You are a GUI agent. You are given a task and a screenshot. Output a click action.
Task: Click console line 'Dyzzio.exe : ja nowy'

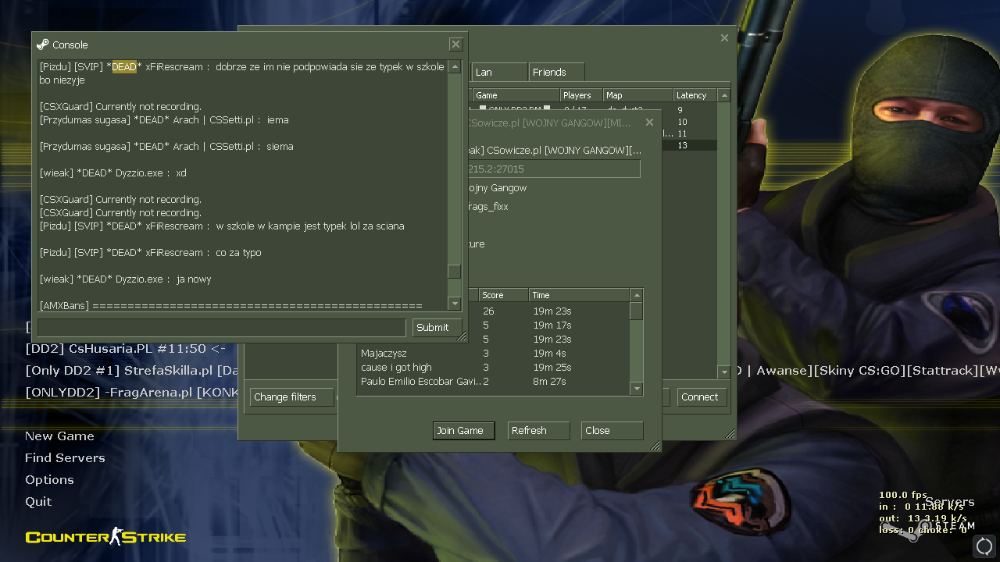[125, 279]
